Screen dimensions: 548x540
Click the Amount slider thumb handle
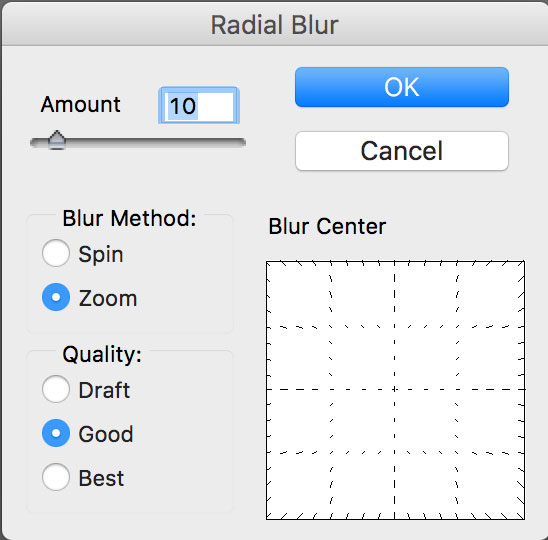[x=57, y=140]
